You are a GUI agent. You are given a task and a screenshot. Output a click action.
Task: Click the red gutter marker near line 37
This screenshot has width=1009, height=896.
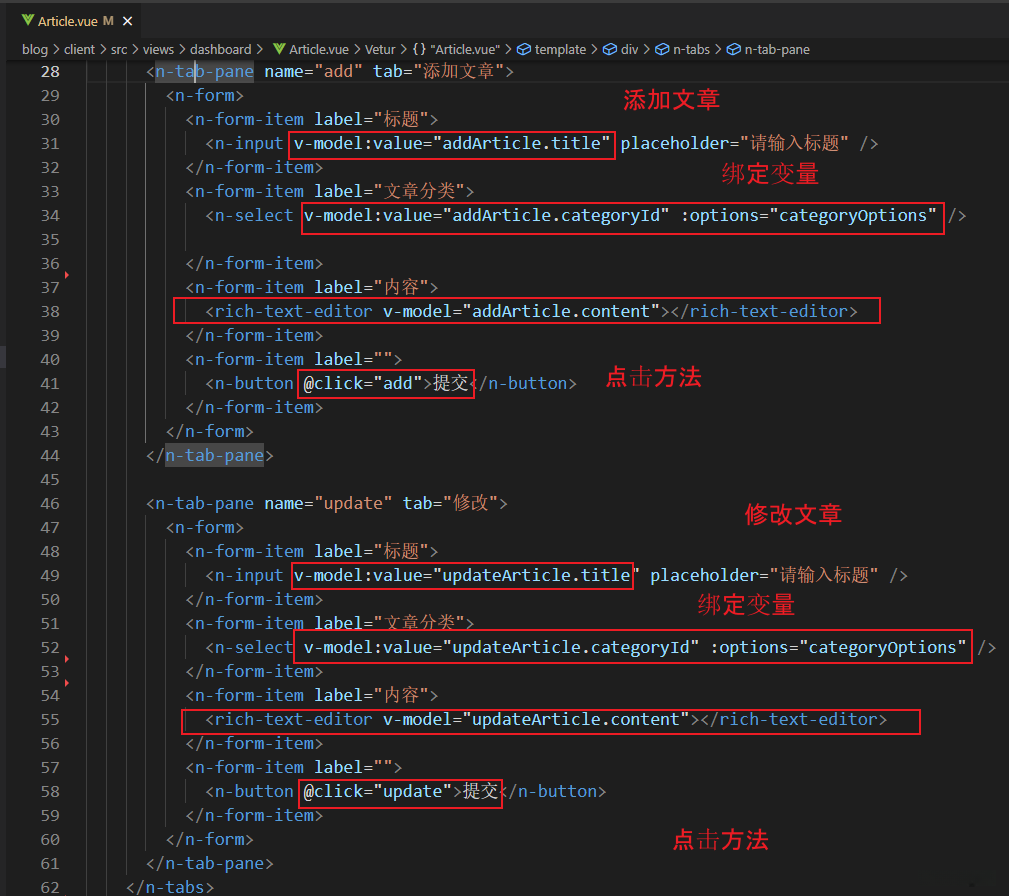coord(66,275)
